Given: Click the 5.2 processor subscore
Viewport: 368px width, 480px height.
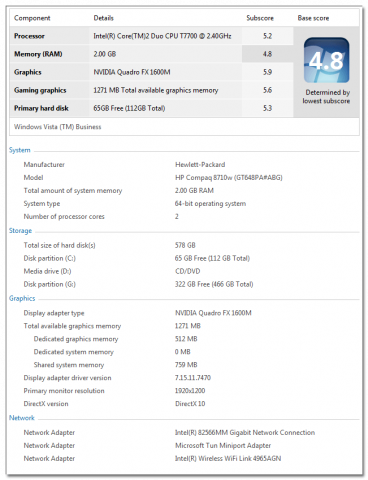Looking at the screenshot, I should tap(267, 36).
